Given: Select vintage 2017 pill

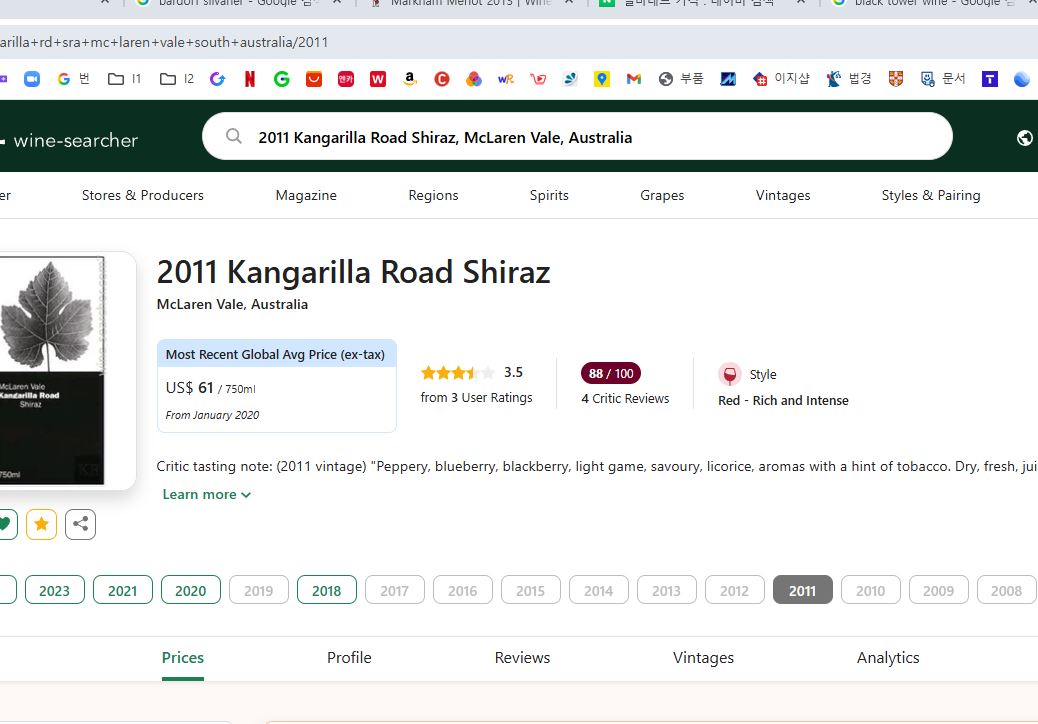Looking at the screenshot, I should pos(395,590).
